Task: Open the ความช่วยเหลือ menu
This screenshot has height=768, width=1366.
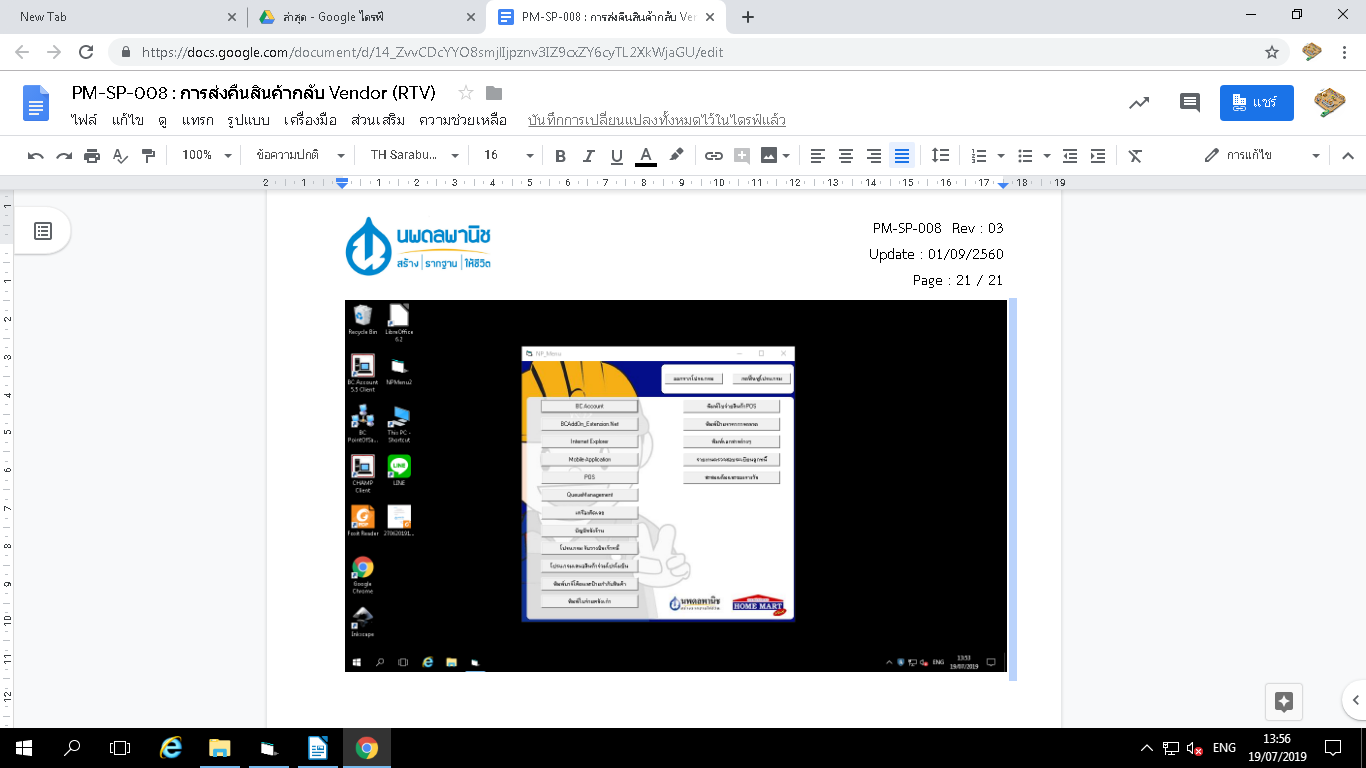Action: pyautogui.click(x=463, y=120)
